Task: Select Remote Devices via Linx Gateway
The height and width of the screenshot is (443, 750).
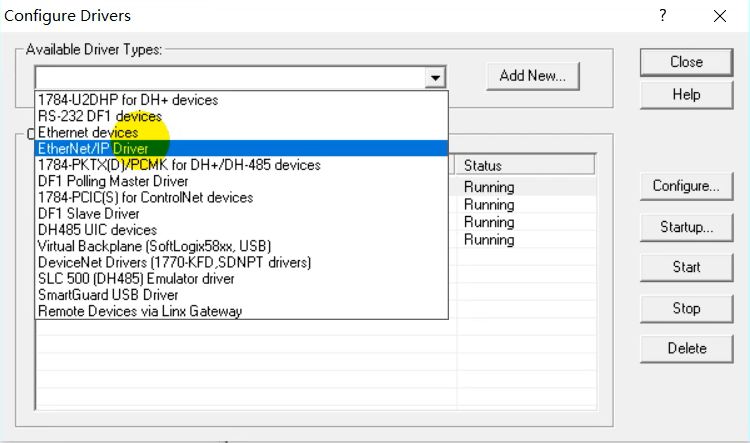Action: coord(242,311)
